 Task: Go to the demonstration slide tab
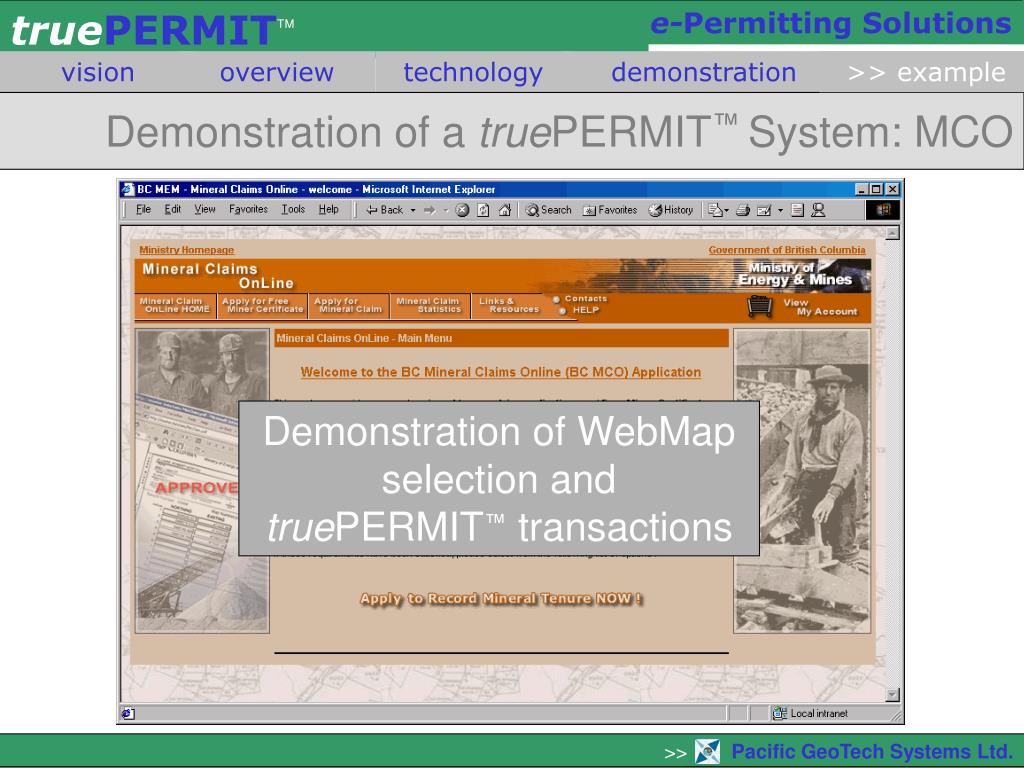[703, 72]
